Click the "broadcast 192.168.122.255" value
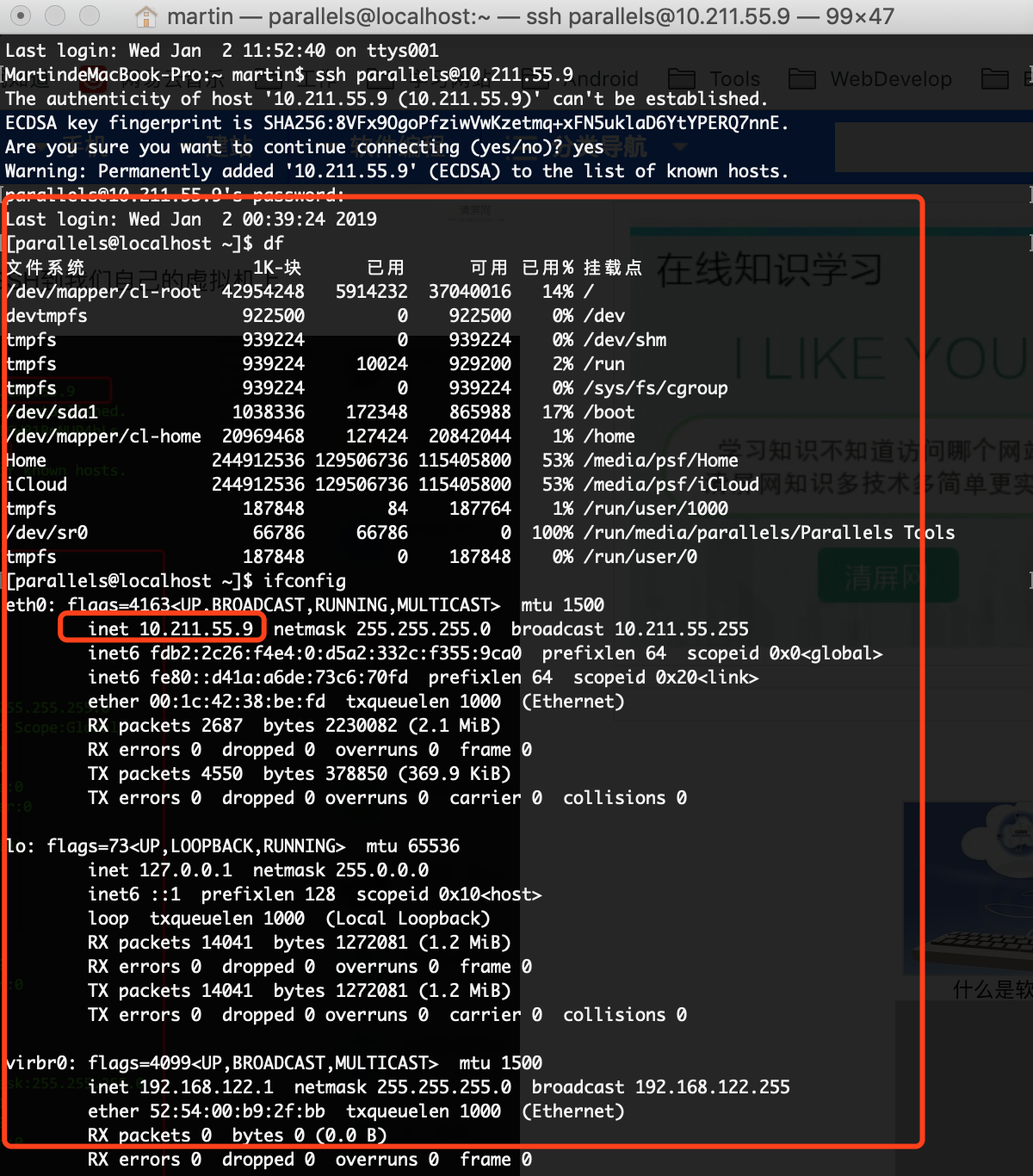Image resolution: width=1033 pixels, height=1176 pixels. coord(661,1087)
